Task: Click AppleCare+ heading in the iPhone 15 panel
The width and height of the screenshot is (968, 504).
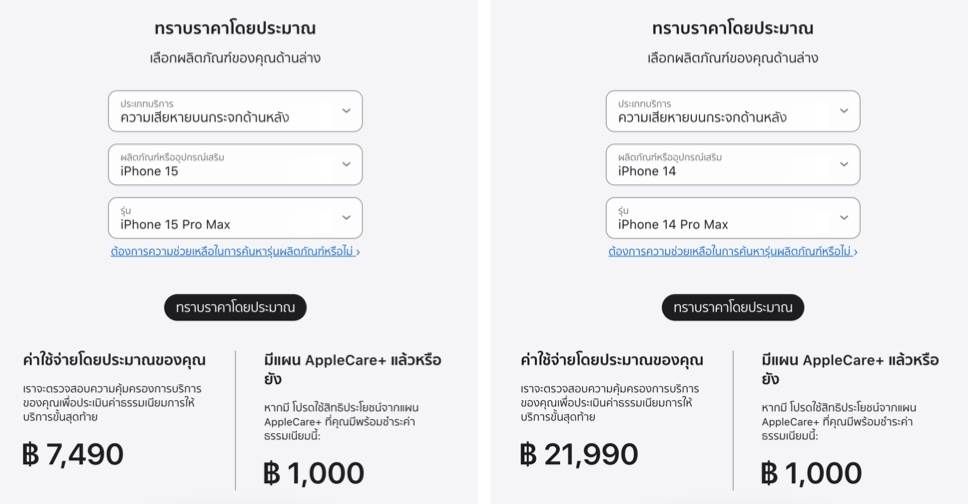Action: coord(352,369)
